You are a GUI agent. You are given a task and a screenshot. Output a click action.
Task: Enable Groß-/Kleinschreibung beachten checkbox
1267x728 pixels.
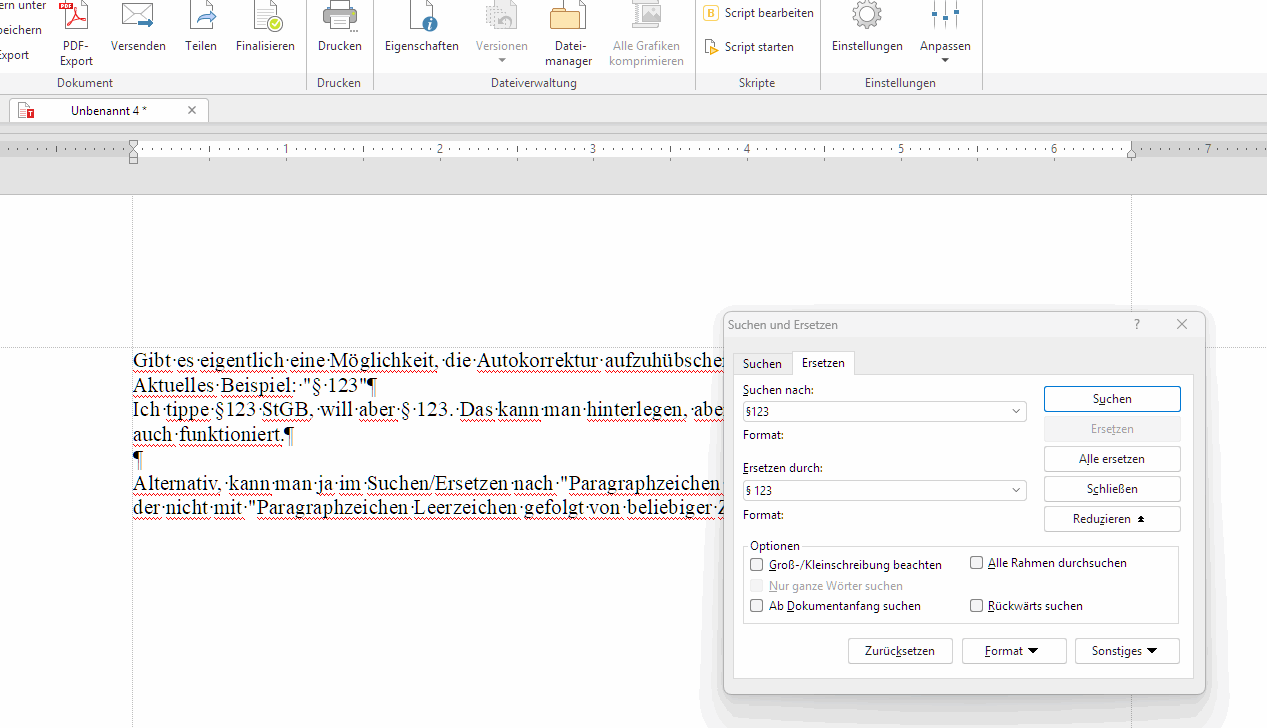[x=757, y=565]
